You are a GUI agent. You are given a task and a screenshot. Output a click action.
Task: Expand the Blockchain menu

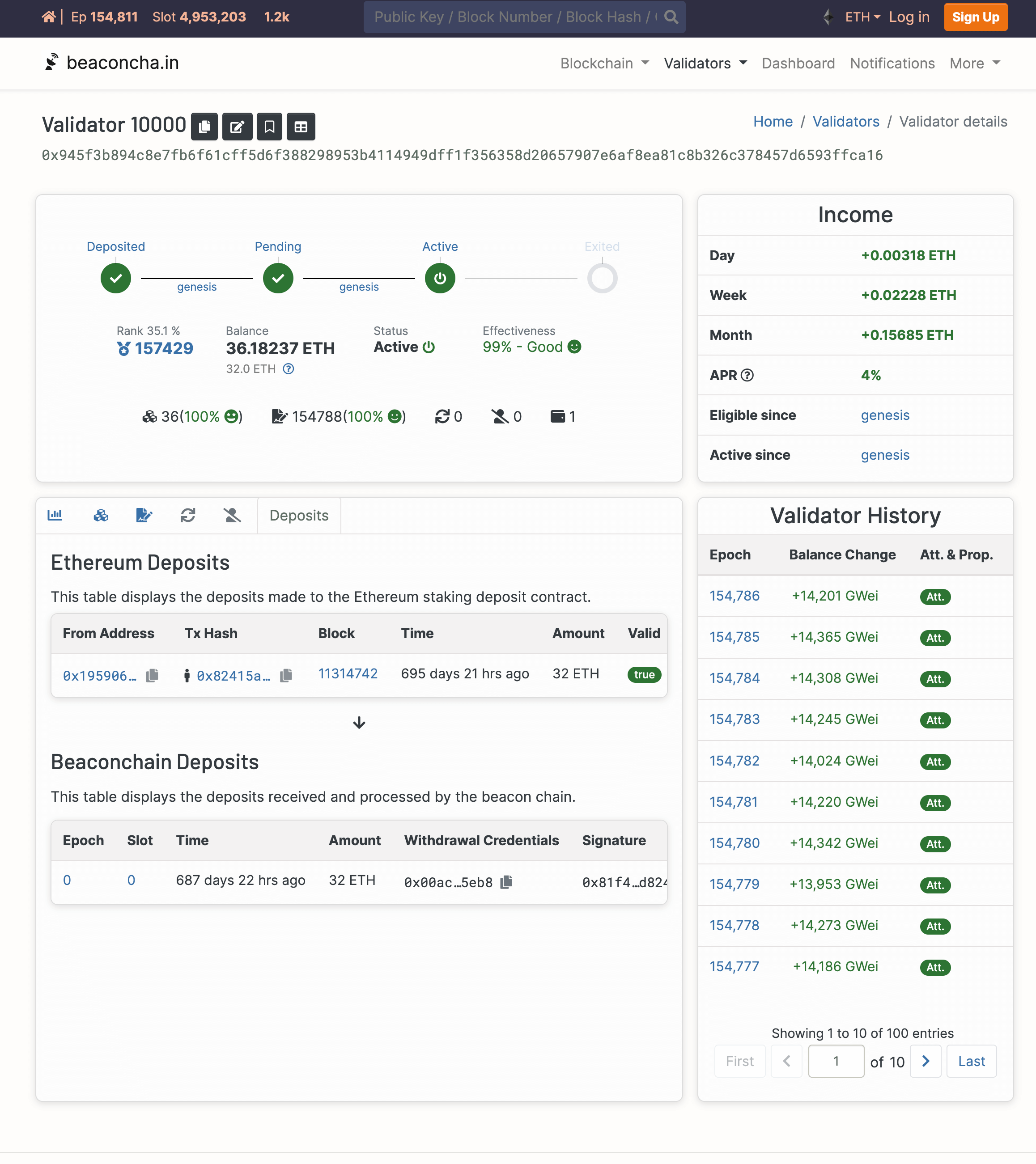(604, 63)
